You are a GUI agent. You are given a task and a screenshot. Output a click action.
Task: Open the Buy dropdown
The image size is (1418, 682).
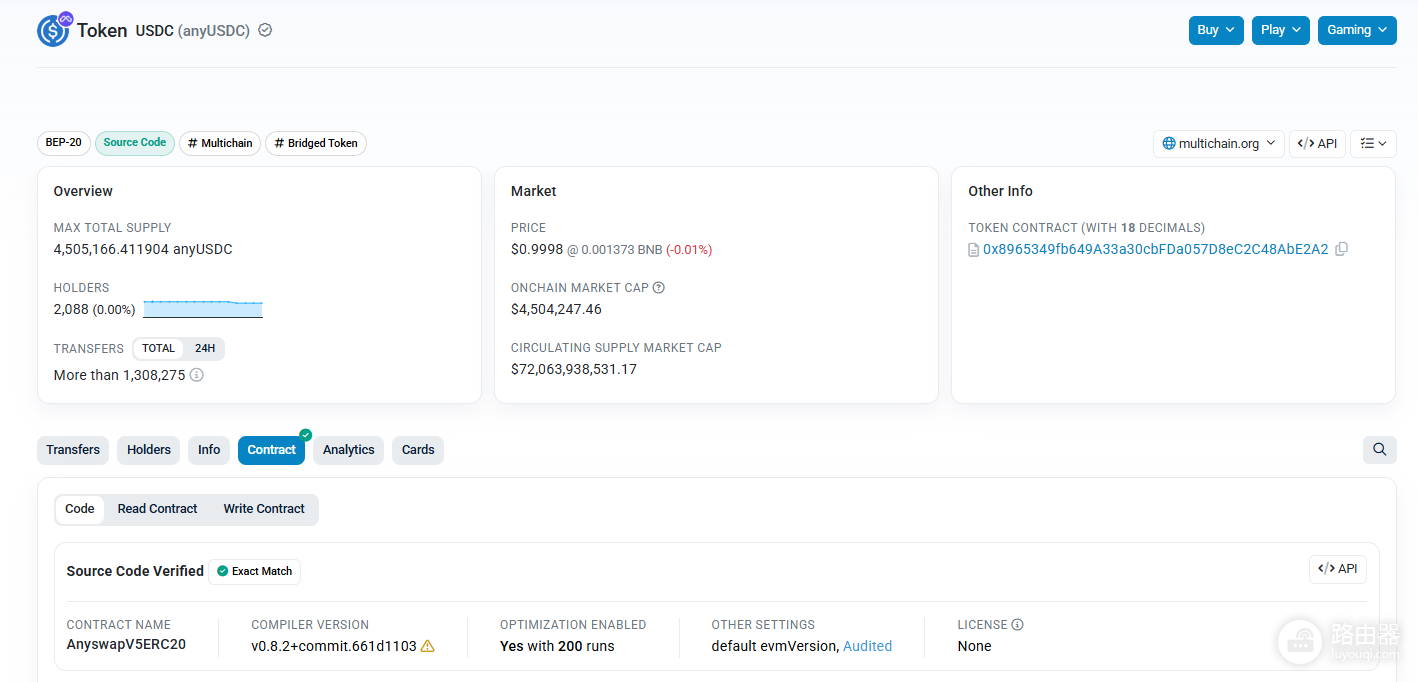tap(1217, 30)
